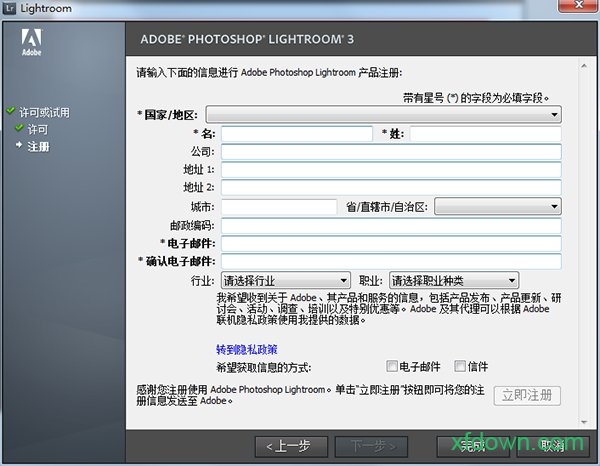Click the 公司 company field
Viewport: 600px width, 466px height.
(x=391, y=152)
